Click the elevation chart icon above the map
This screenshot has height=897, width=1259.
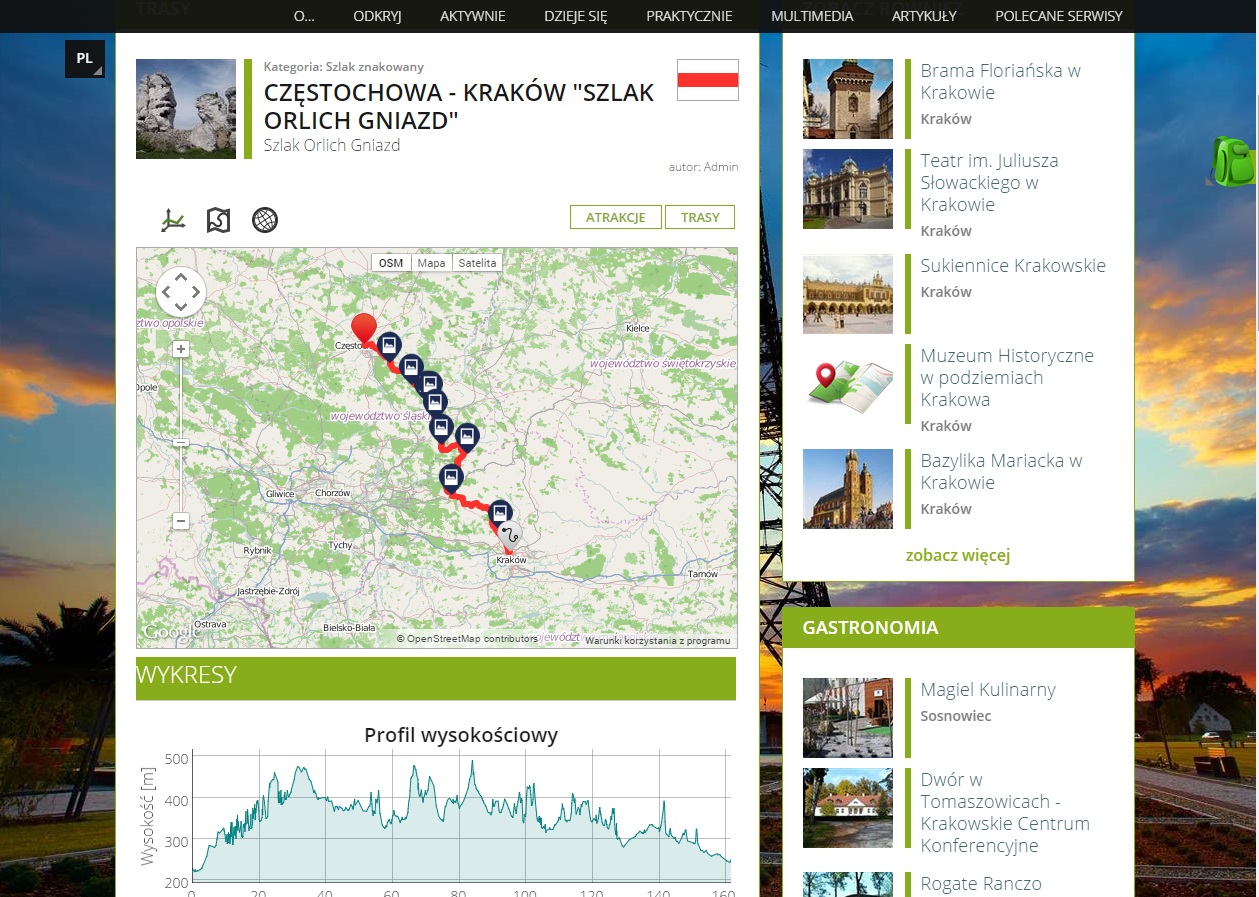pos(173,220)
